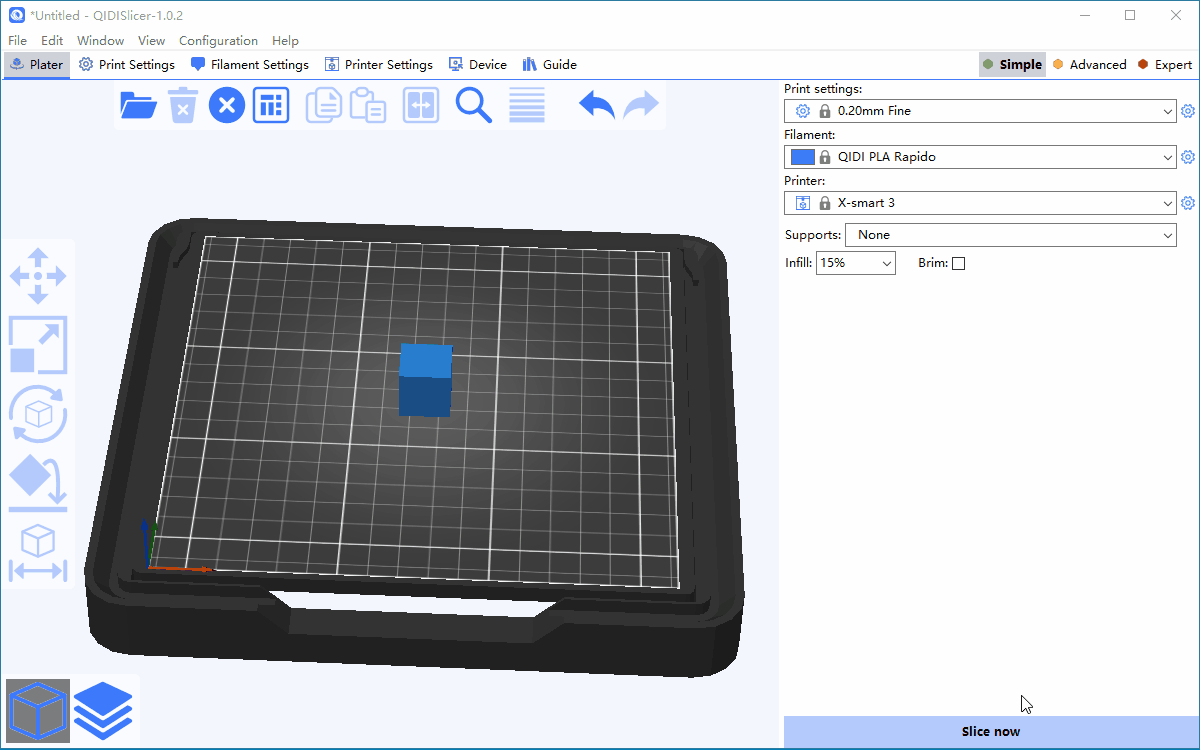1200x750 pixels.
Task: Switch to sliced layers preview view
Action: click(x=102, y=709)
